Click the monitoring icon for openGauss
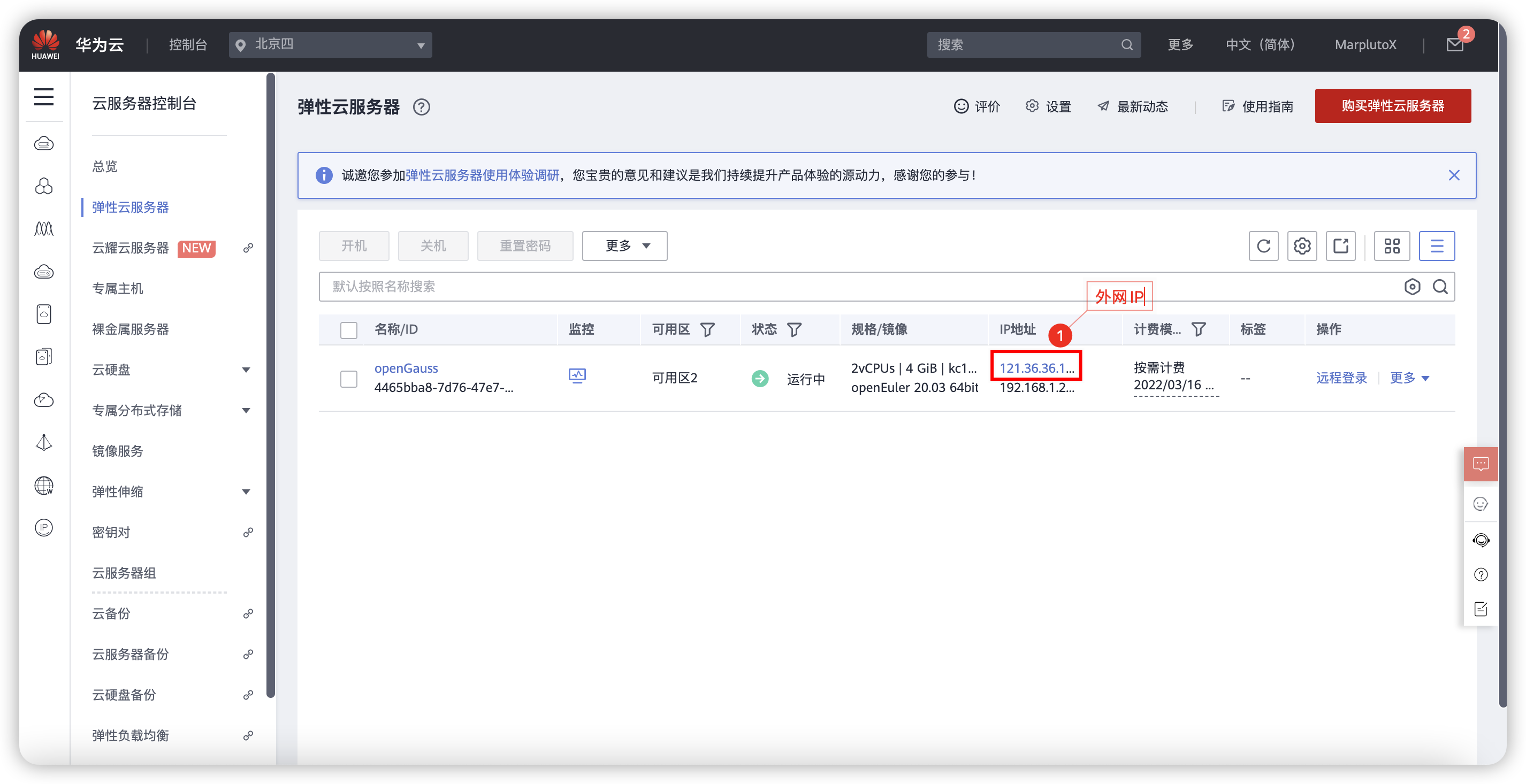Screen dimensions: 1526x784 (577, 376)
